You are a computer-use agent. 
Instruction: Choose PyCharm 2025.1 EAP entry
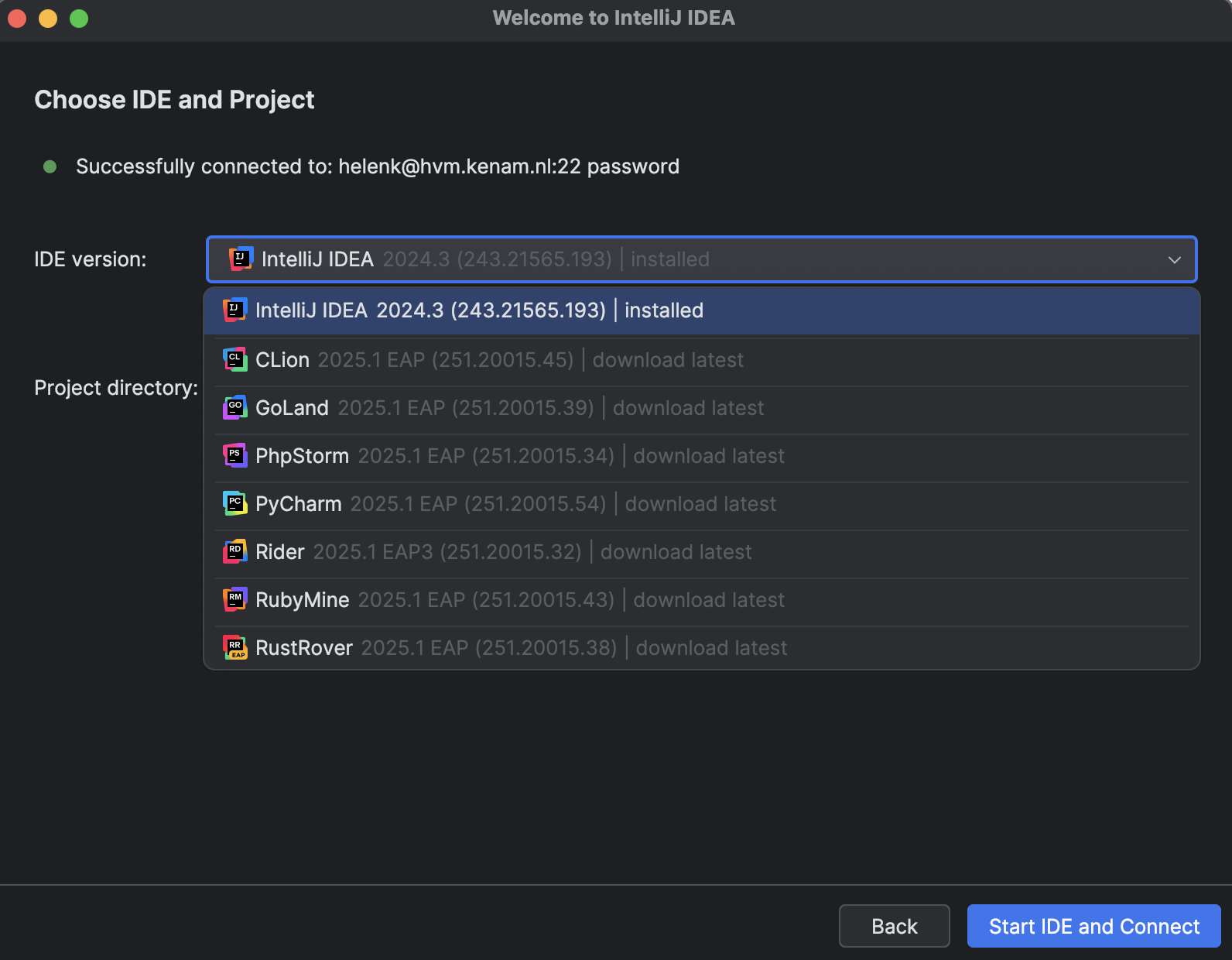(515, 504)
